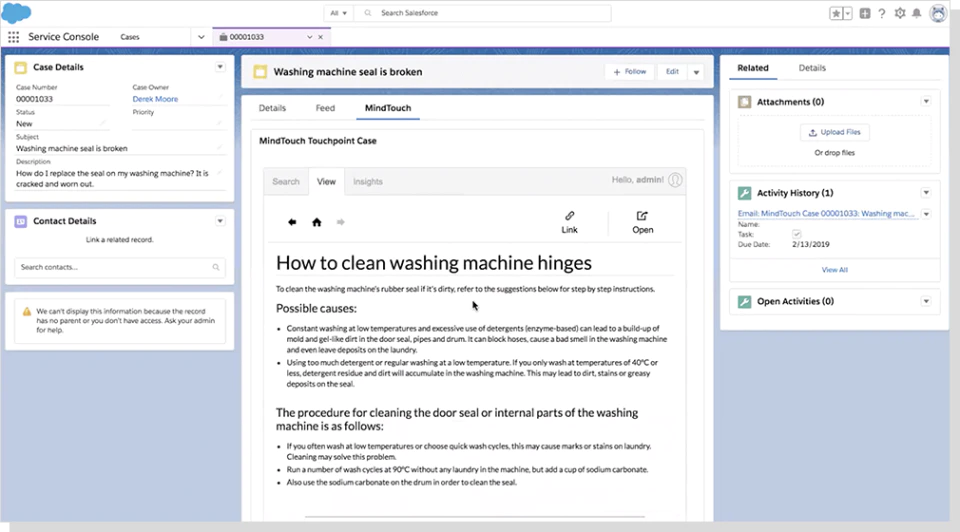
Task: Click the briefcase icon on tab 00001033
Action: click(x=223, y=37)
